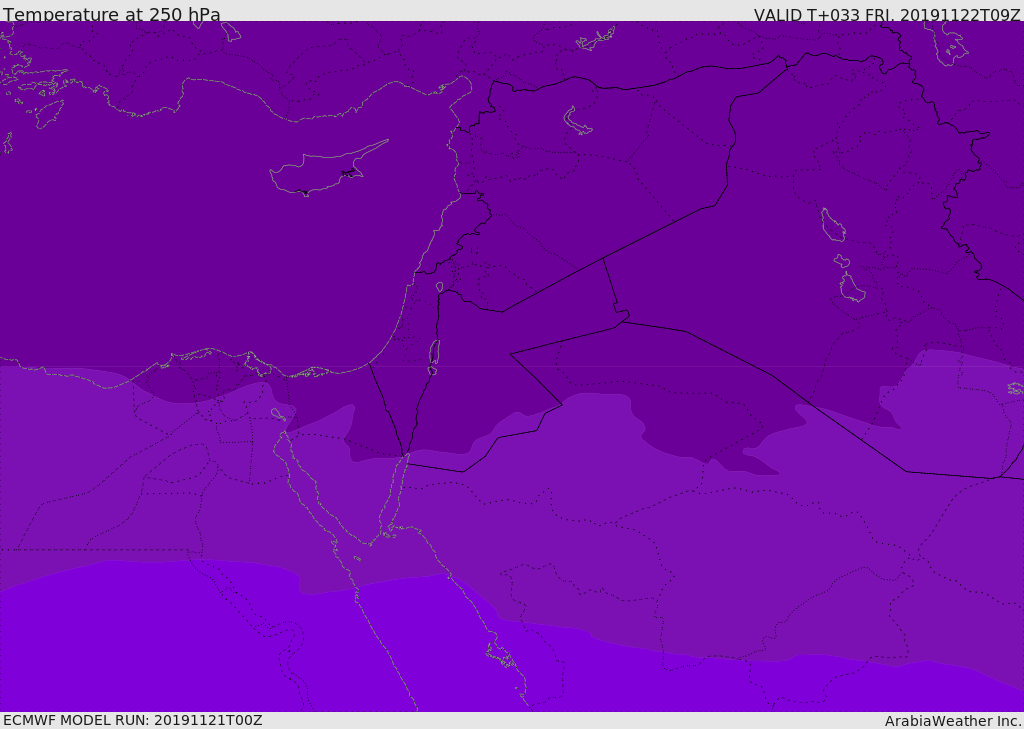Click Lake Assad in northern Syria
Image resolution: width=1024 pixels, height=729 pixels.
pos(578,121)
